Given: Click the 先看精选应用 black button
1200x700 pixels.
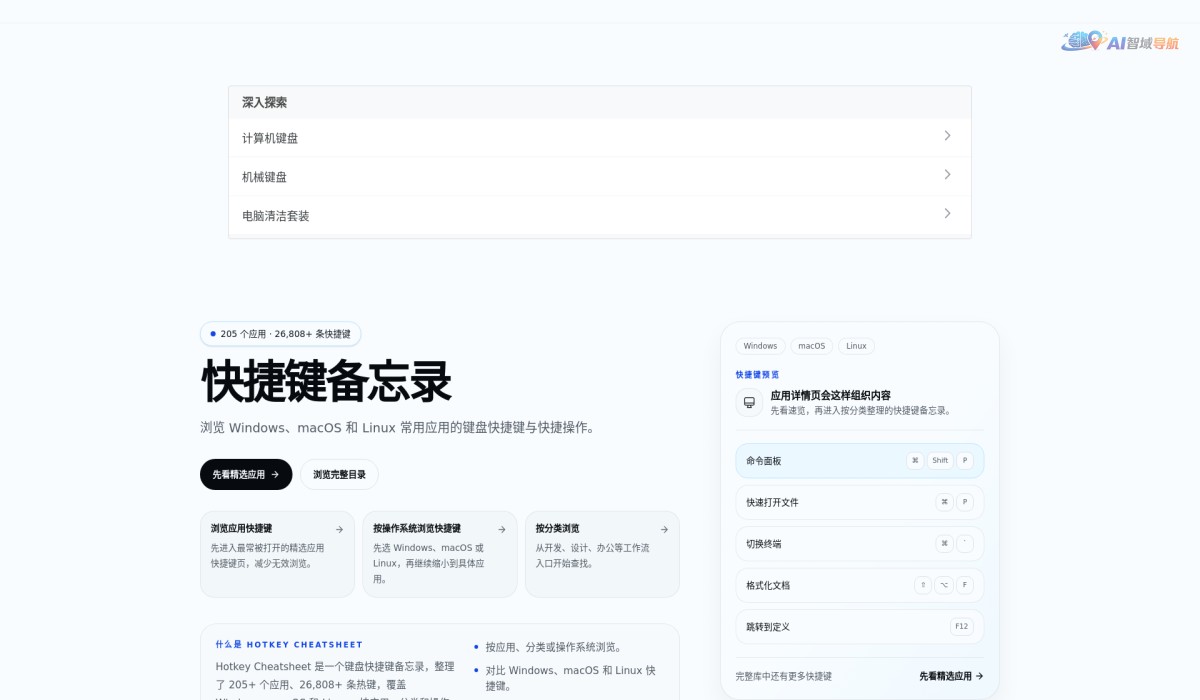Looking at the screenshot, I should point(245,474).
